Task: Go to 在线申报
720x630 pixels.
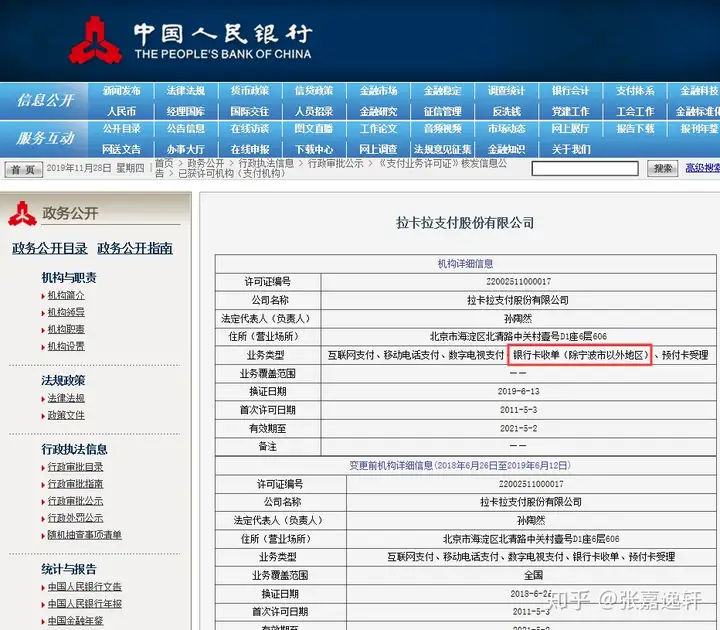Action: pyautogui.click(x=250, y=149)
